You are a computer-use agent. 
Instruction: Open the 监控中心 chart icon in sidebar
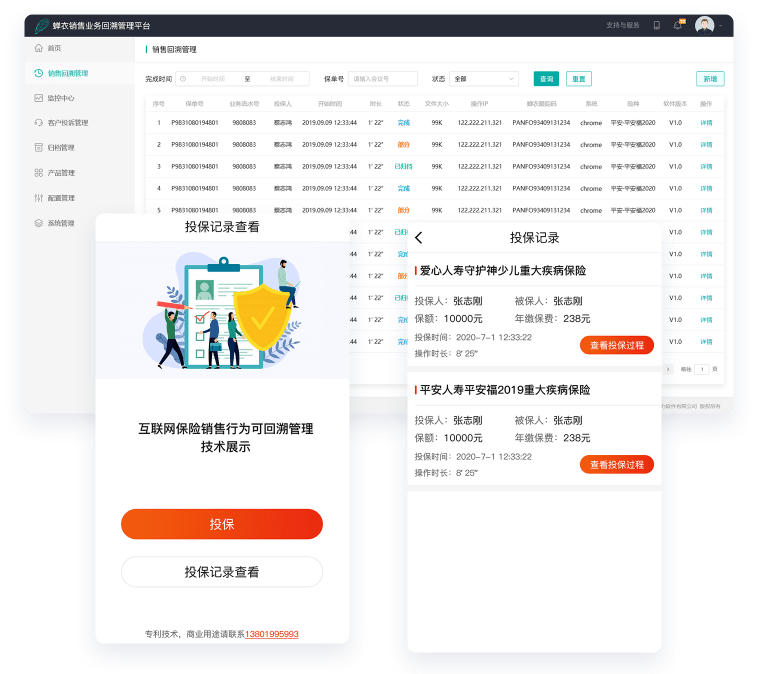tap(39, 98)
